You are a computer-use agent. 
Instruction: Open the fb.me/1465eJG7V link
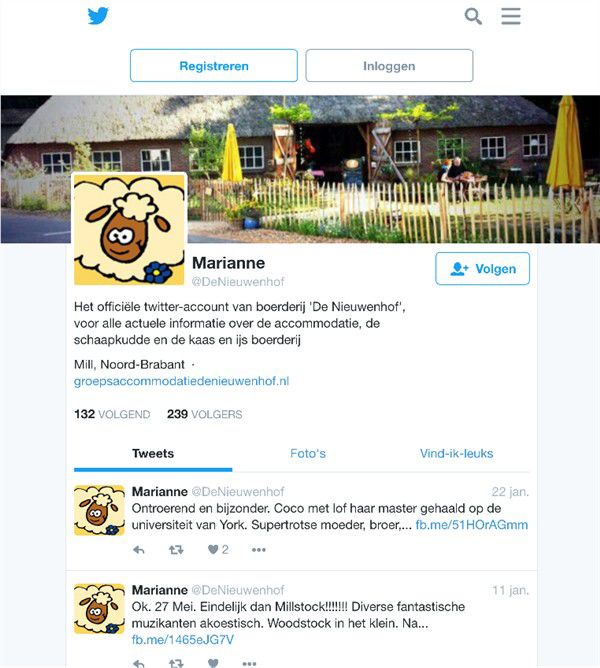tap(183, 640)
